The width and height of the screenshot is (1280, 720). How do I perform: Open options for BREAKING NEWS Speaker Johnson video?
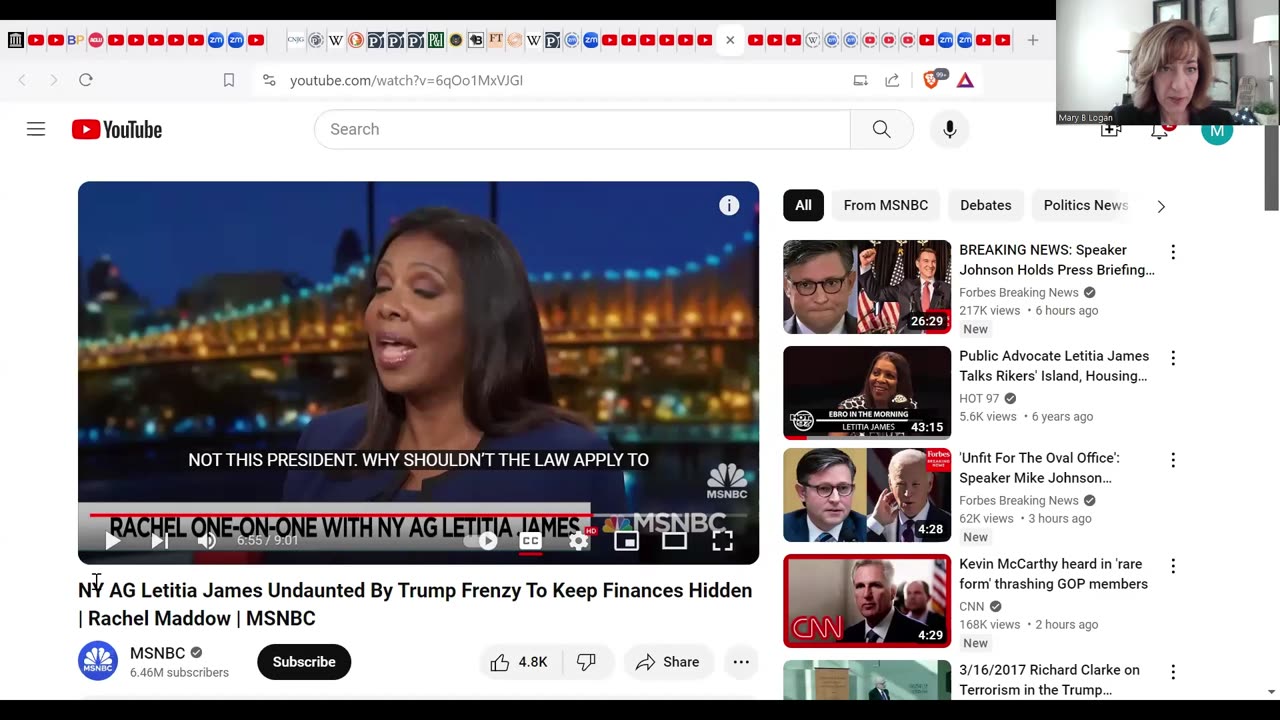point(1173,252)
